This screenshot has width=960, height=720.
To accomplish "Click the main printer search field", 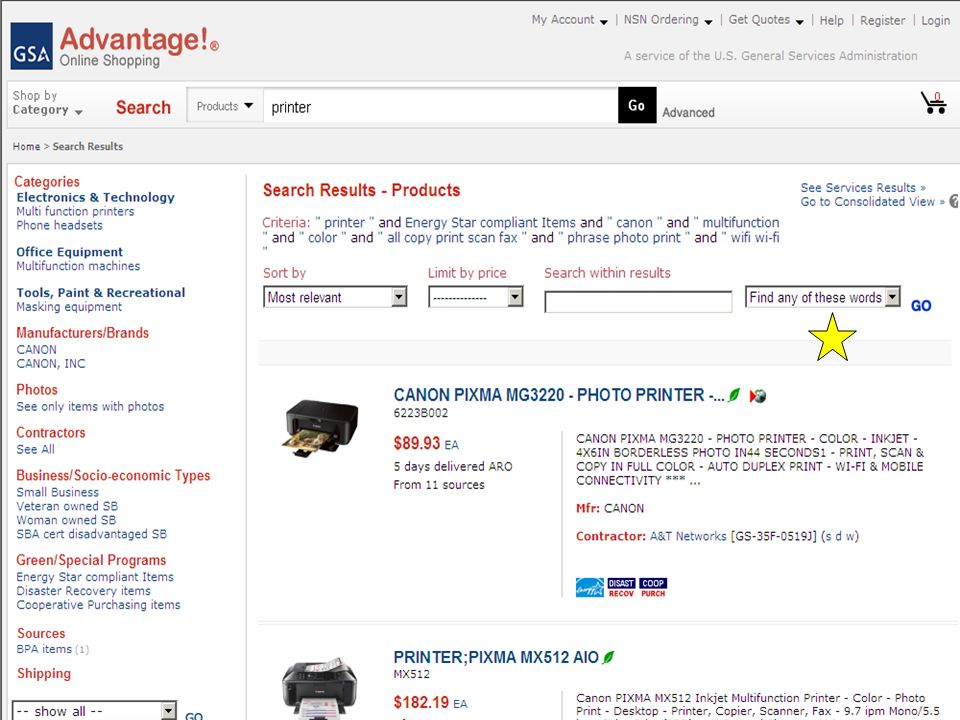I will (441, 107).
